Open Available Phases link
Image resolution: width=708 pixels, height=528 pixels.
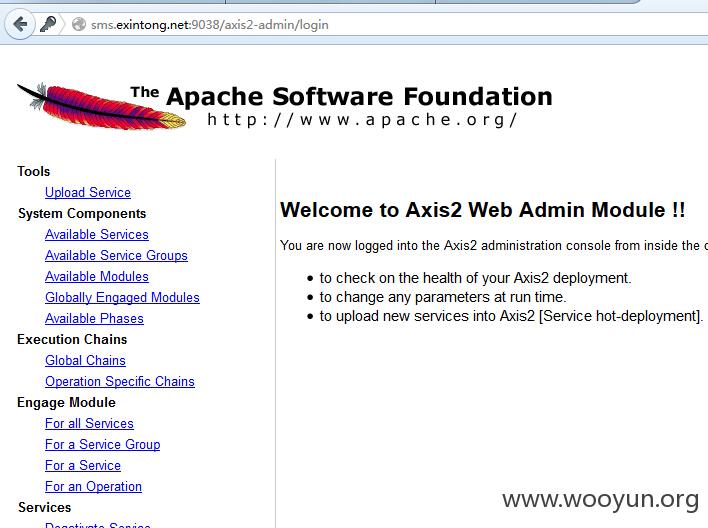(x=94, y=318)
